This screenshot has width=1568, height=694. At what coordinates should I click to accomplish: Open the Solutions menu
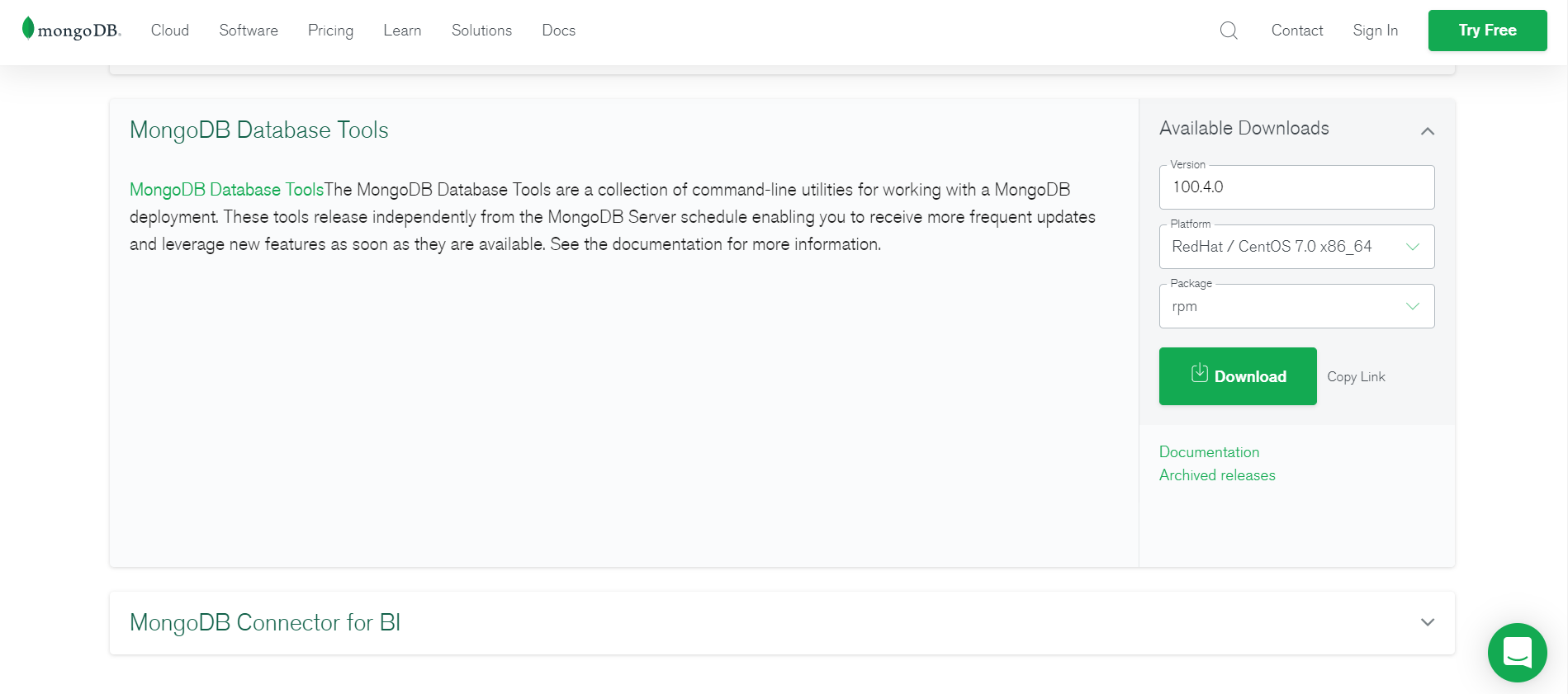[481, 31]
